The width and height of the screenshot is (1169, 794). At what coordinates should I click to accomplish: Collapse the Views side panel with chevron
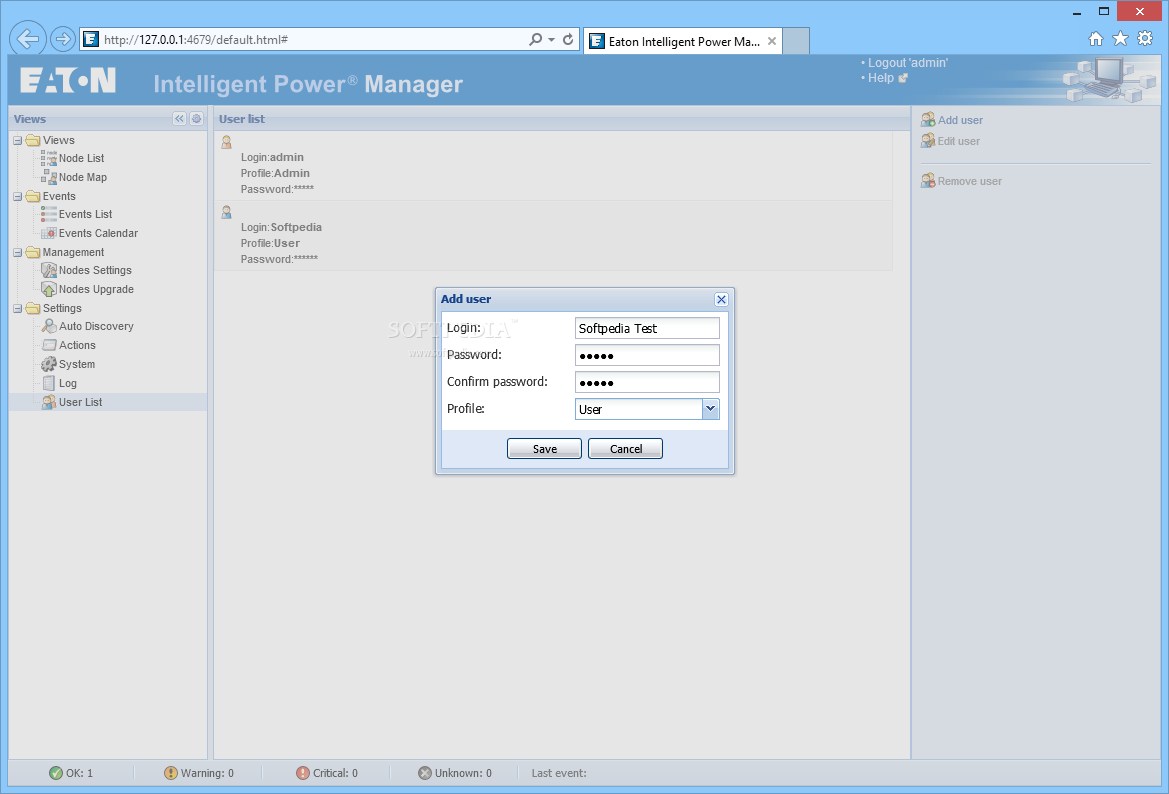tap(179, 119)
